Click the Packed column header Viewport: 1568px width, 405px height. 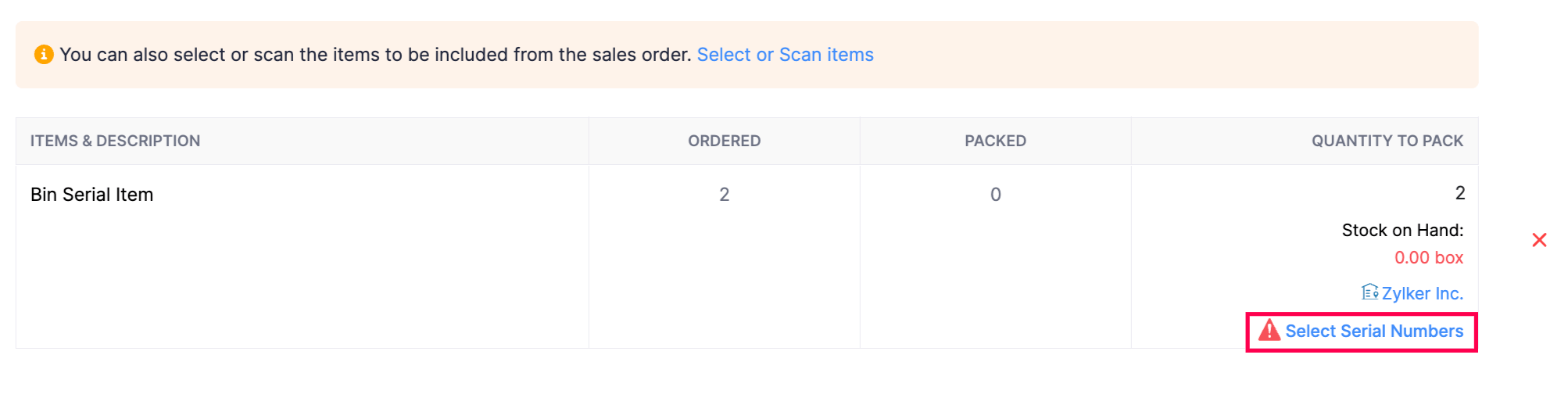(x=995, y=141)
